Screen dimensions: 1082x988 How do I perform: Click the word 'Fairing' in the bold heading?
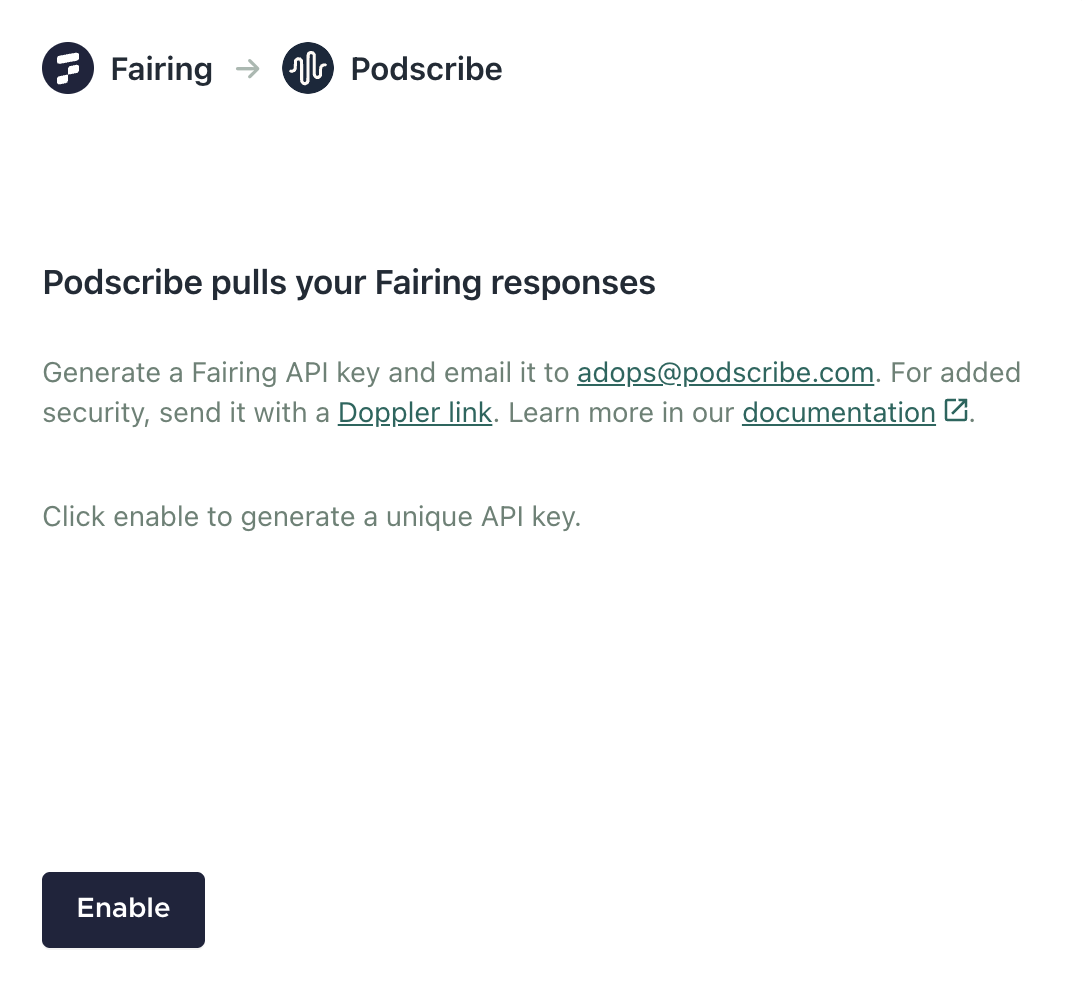[428, 283]
